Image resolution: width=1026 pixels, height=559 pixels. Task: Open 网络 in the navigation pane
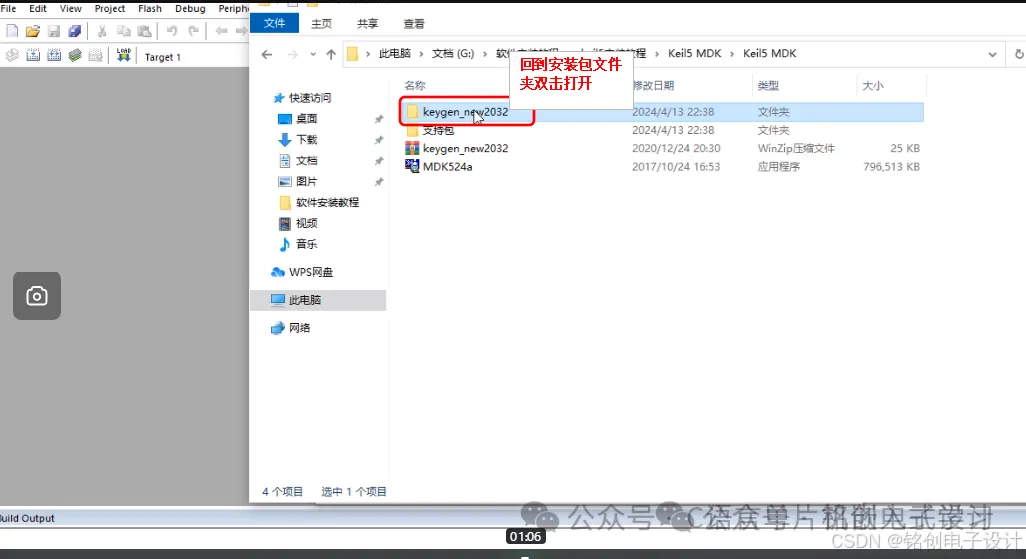click(300, 328)
